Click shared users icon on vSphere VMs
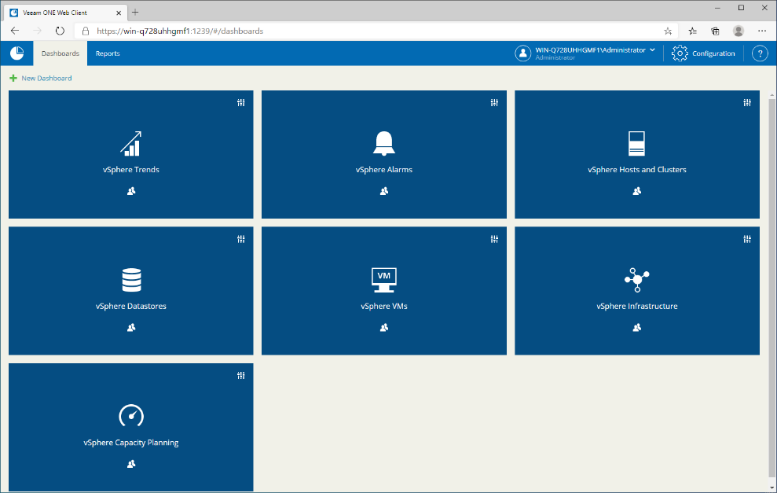This screenshot has width=777, height=493. click(384, 328)
